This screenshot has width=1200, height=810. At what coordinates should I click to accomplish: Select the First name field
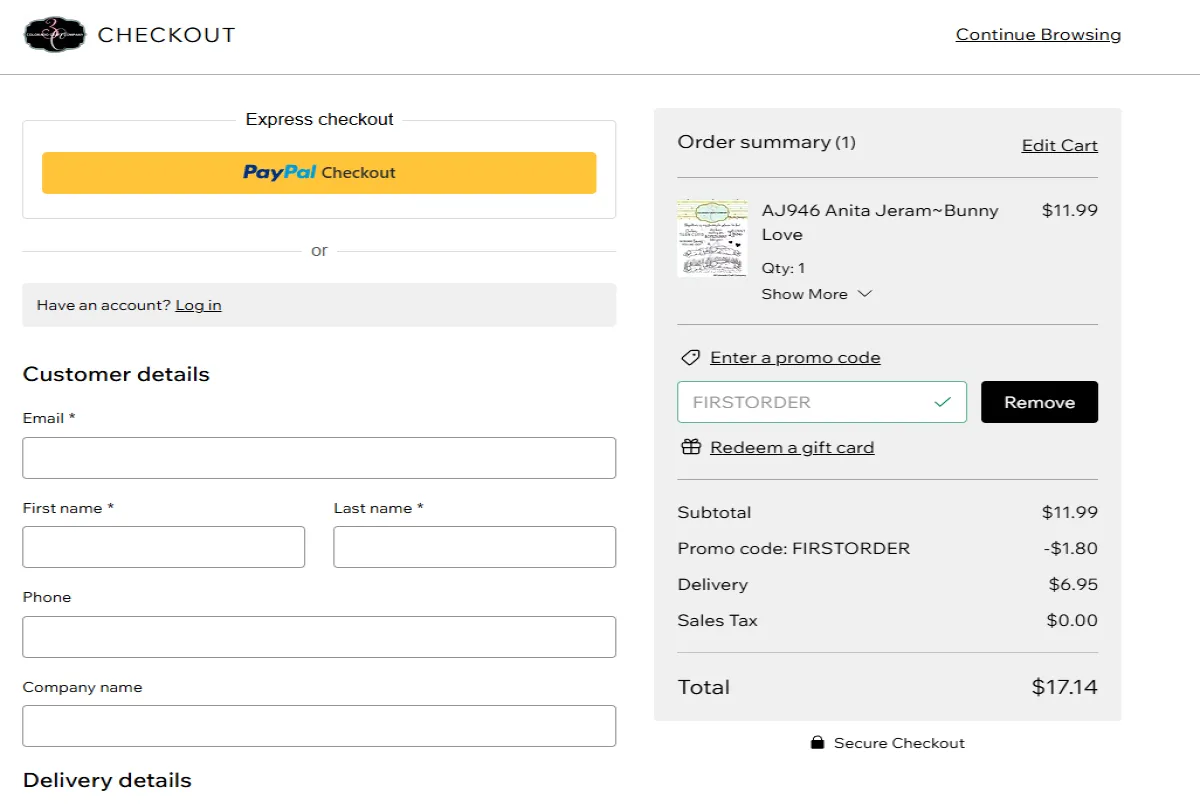pyautogui.click(x=164, y=546)
